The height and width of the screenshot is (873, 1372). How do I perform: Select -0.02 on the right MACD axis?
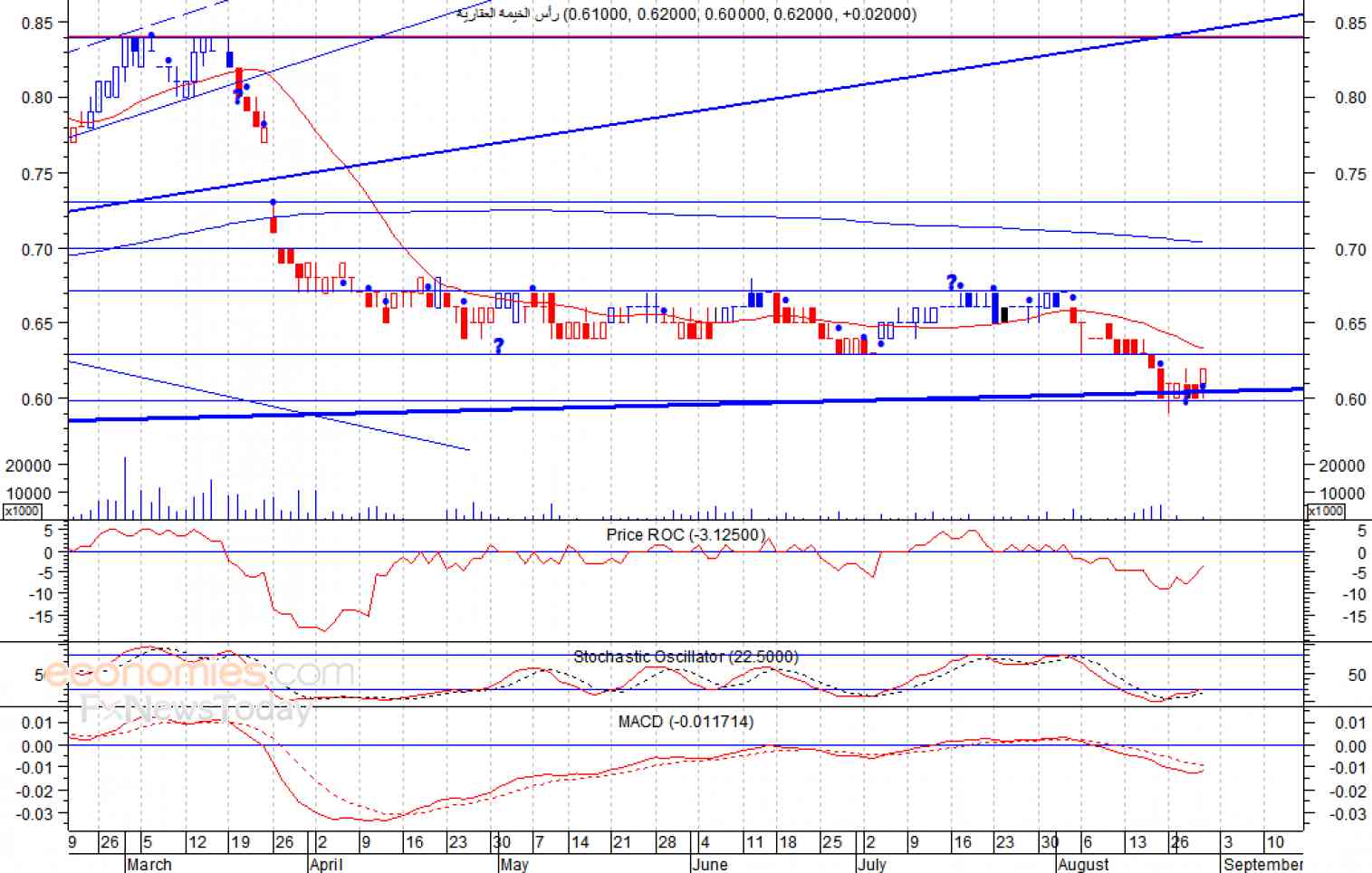1348,791
